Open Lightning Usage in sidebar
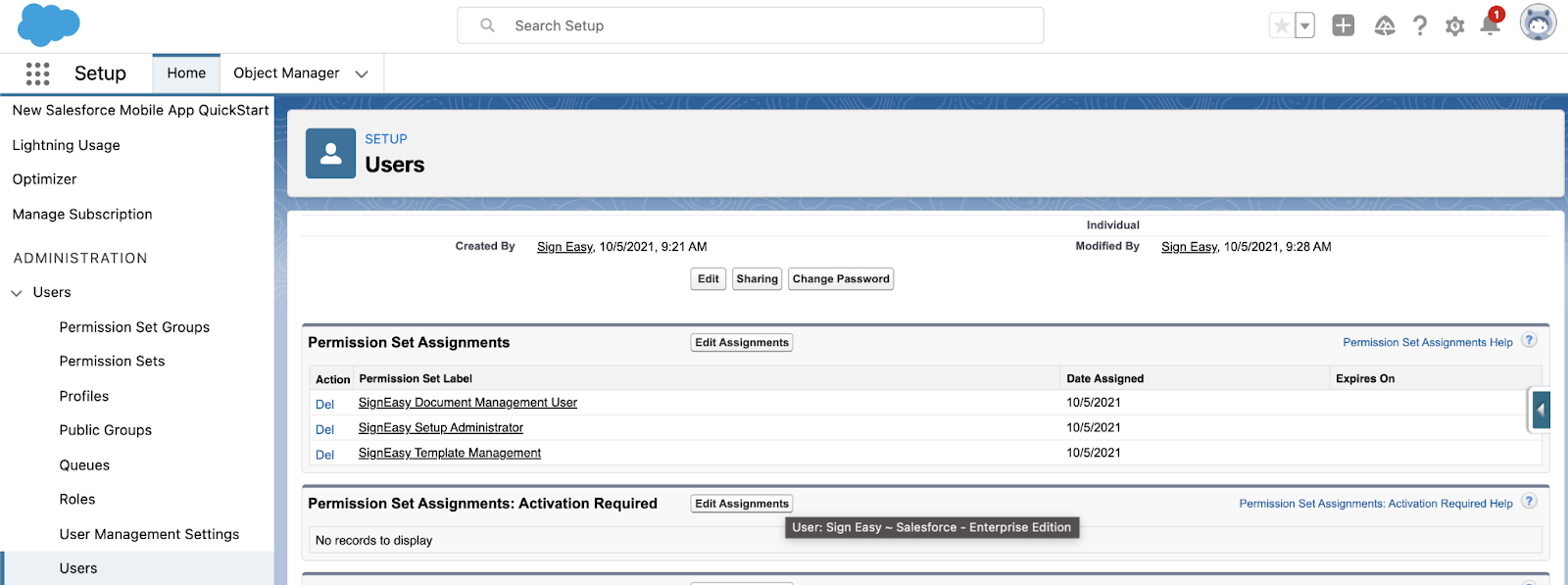The image size is (1568, 585). click(x=66, y=145)
